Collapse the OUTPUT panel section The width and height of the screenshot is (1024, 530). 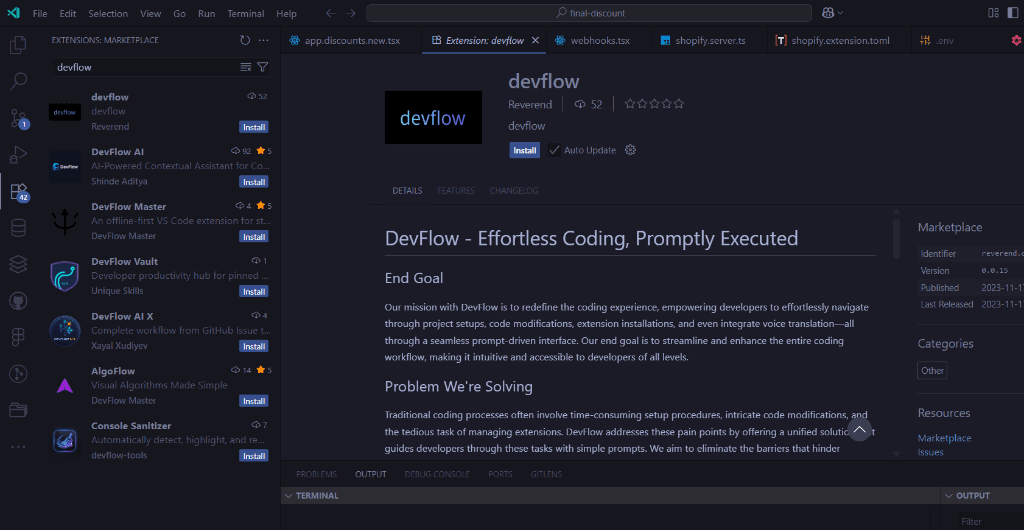click(x=948, y=496)
